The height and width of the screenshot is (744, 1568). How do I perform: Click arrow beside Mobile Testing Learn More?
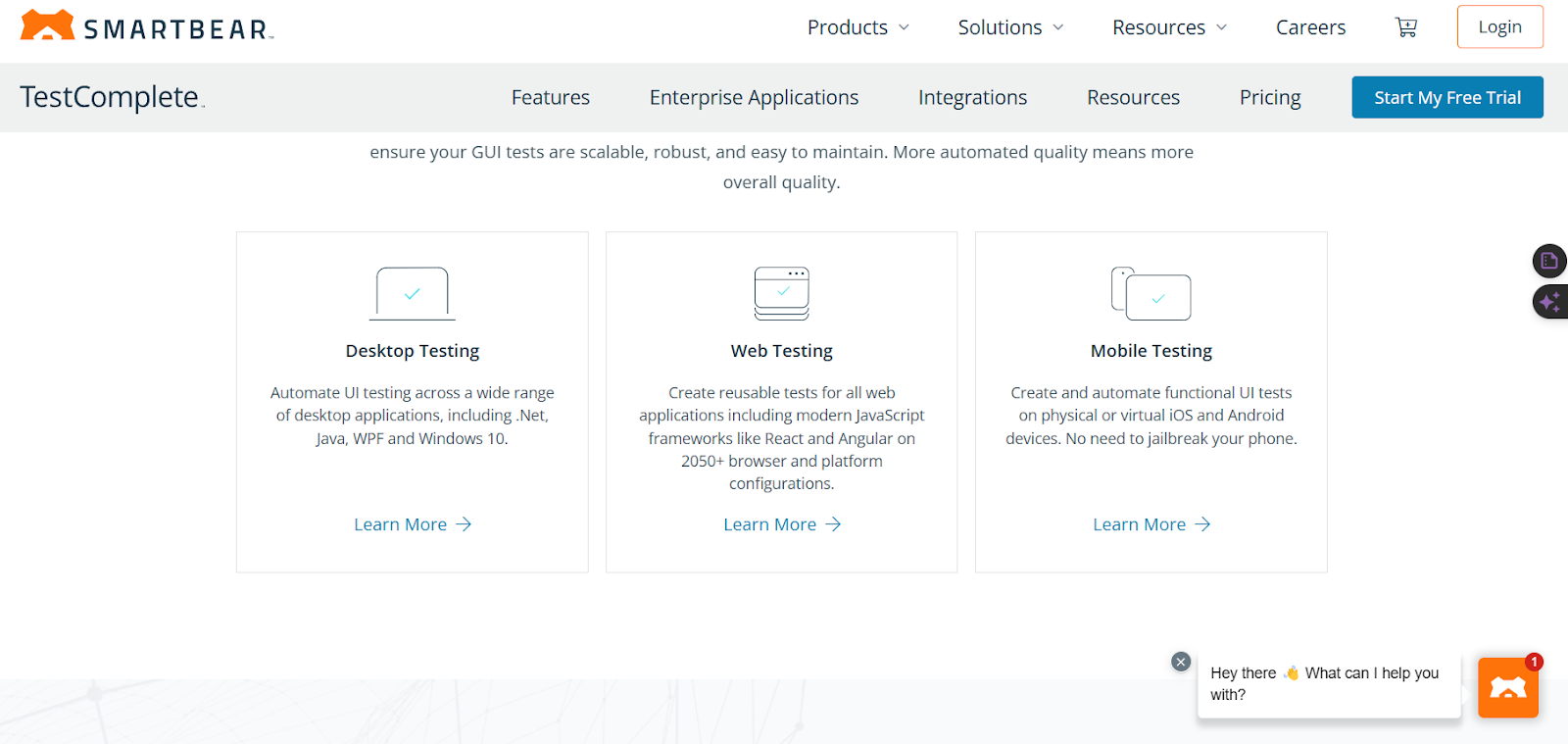[1202, 524]
